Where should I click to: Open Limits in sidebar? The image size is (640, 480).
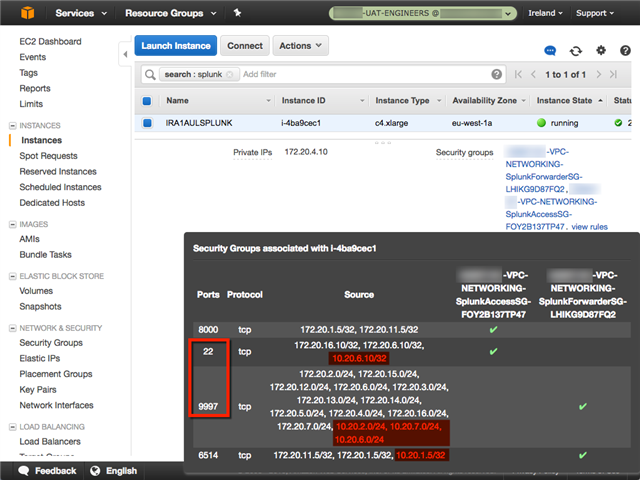[31, 104]
